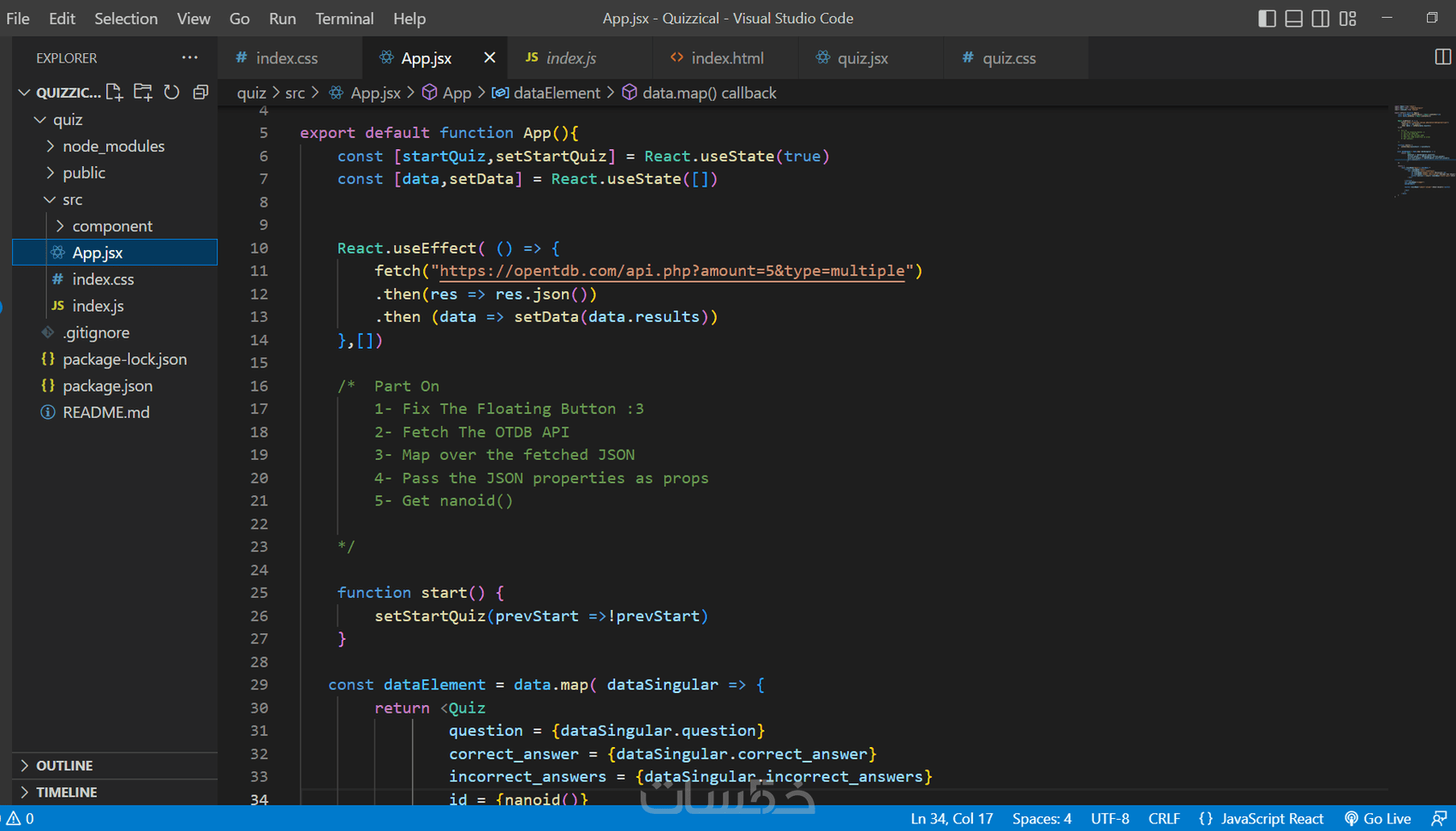Expand the OUTLINE section
The width and height of the screenshot is (1456, 831).
tap(115, 765)
